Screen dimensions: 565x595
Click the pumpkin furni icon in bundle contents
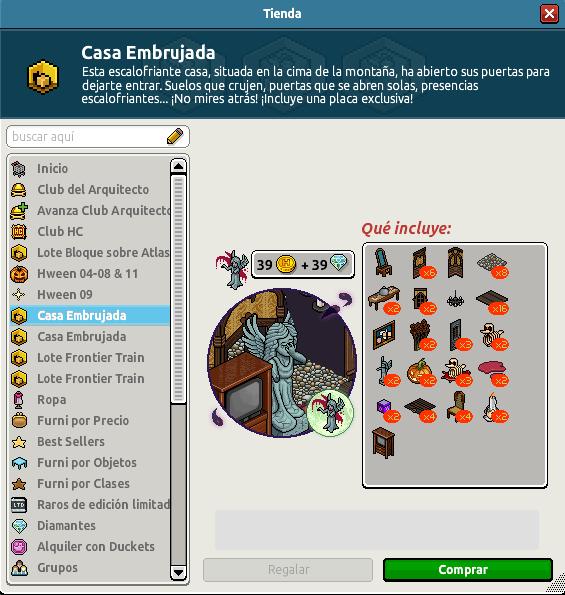tap(419, 371)
